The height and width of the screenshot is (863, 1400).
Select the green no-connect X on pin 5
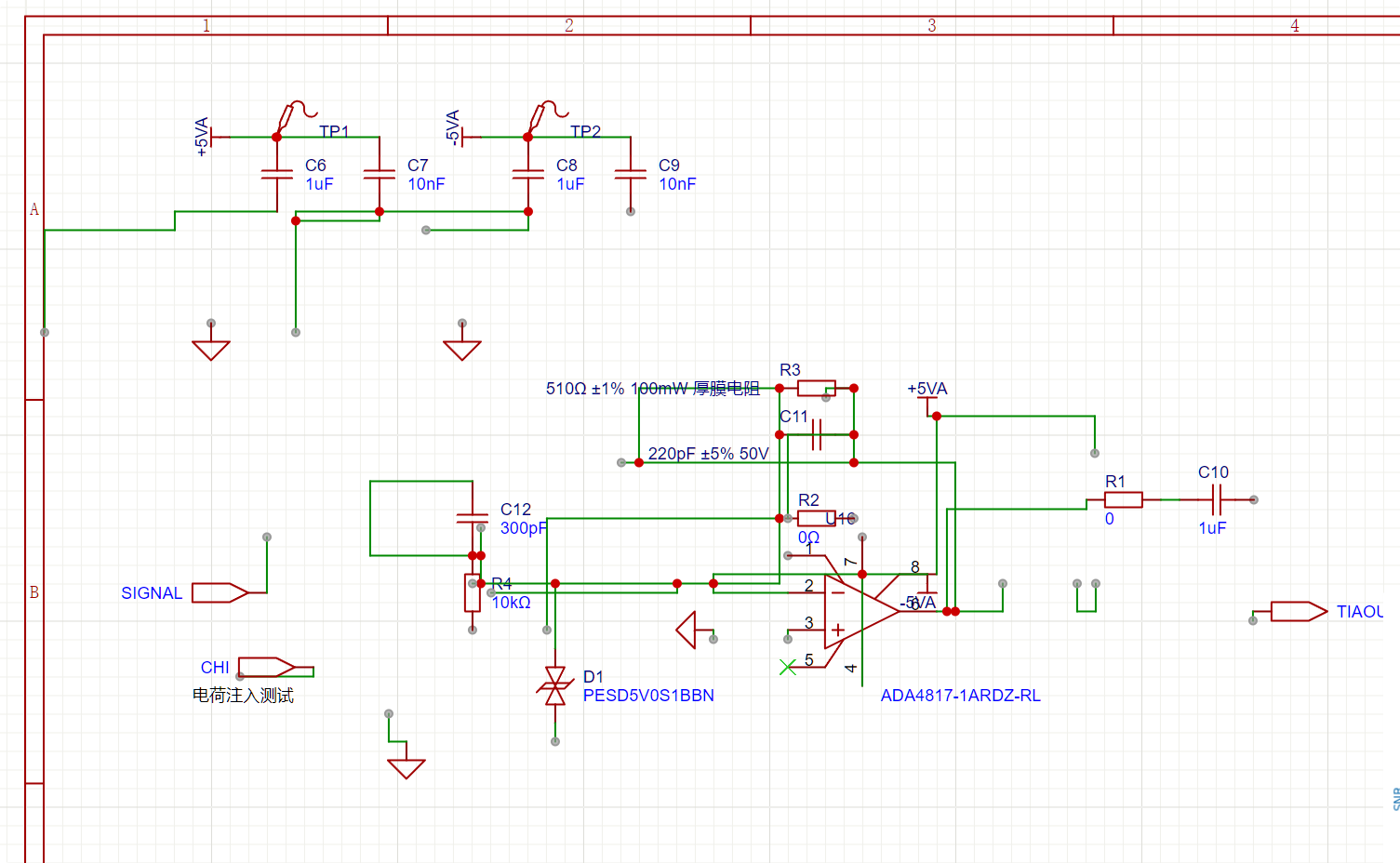tap(788, 667)
